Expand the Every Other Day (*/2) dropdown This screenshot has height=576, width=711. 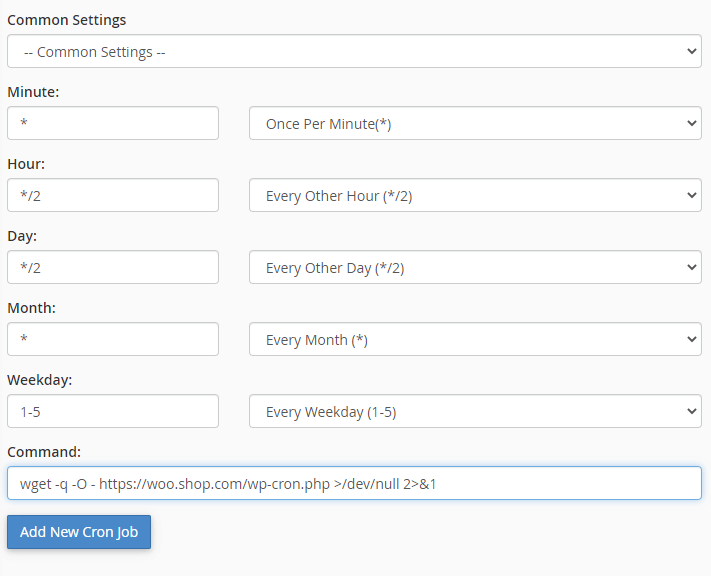[475, 268]
